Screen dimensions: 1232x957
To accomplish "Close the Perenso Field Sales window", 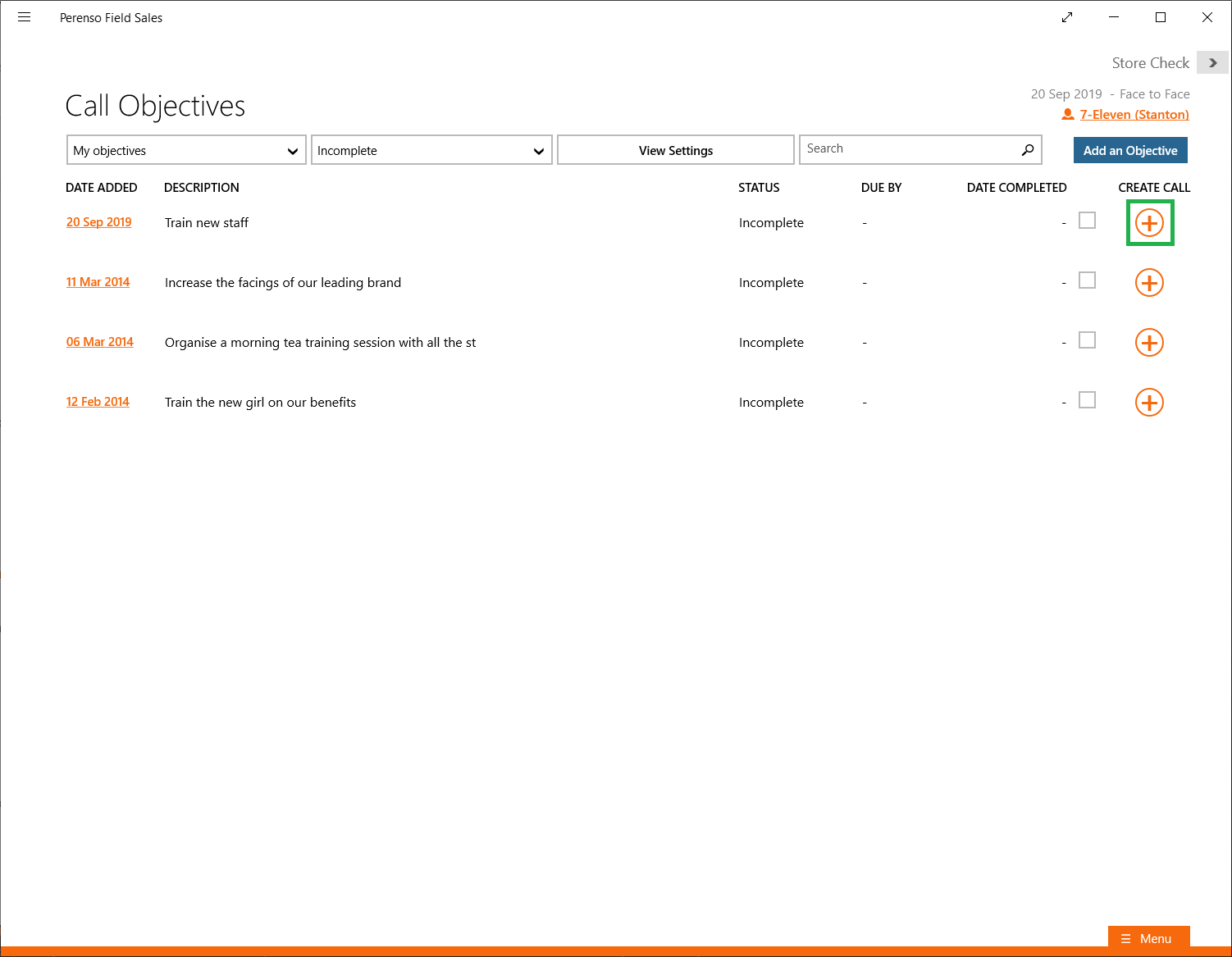I will [1207, 17].
